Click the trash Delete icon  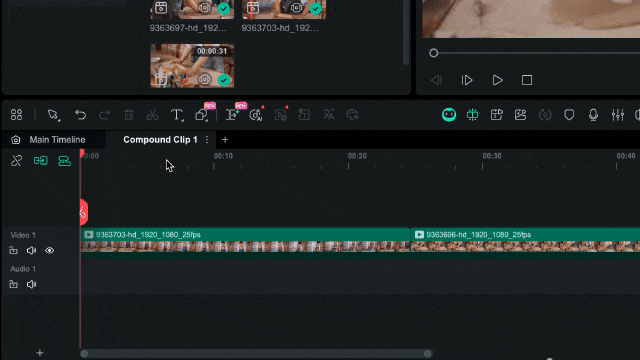coord(129,115)
